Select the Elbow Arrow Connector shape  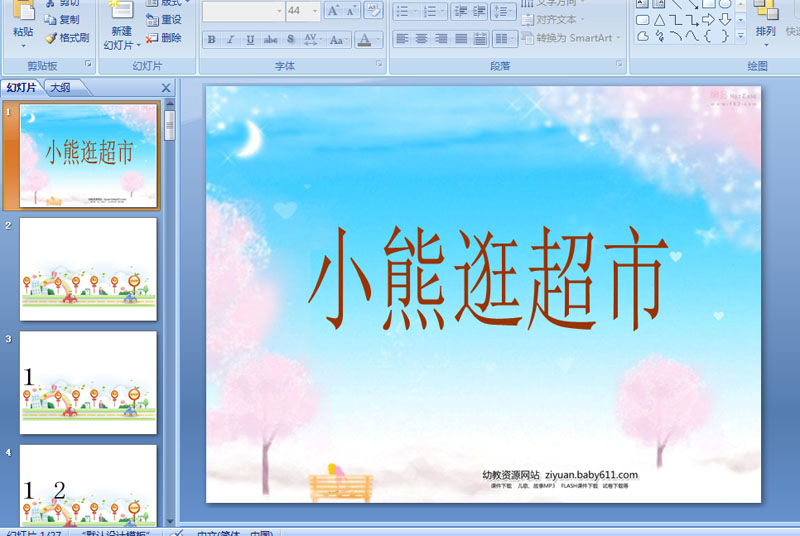[x=691, y=20]
